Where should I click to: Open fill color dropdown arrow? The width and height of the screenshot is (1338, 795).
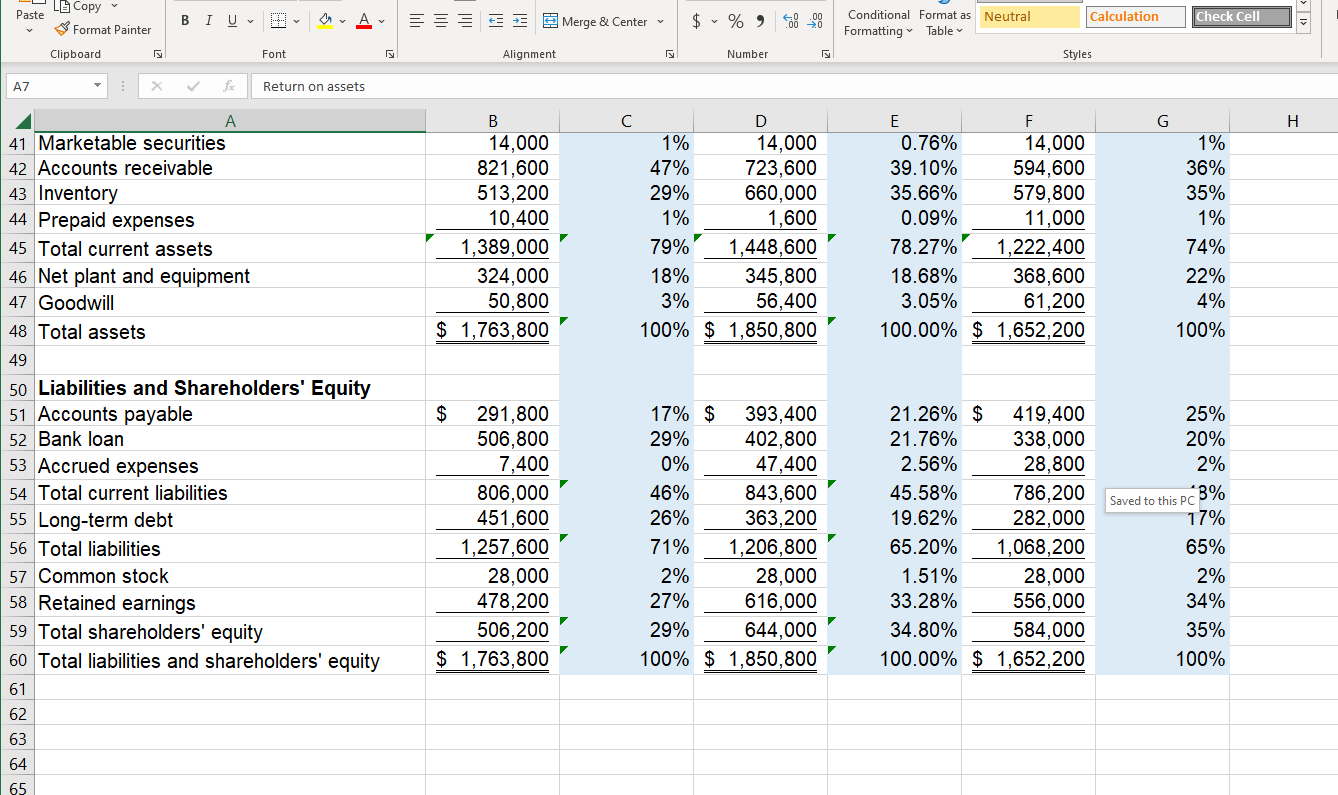pos(344,21)
